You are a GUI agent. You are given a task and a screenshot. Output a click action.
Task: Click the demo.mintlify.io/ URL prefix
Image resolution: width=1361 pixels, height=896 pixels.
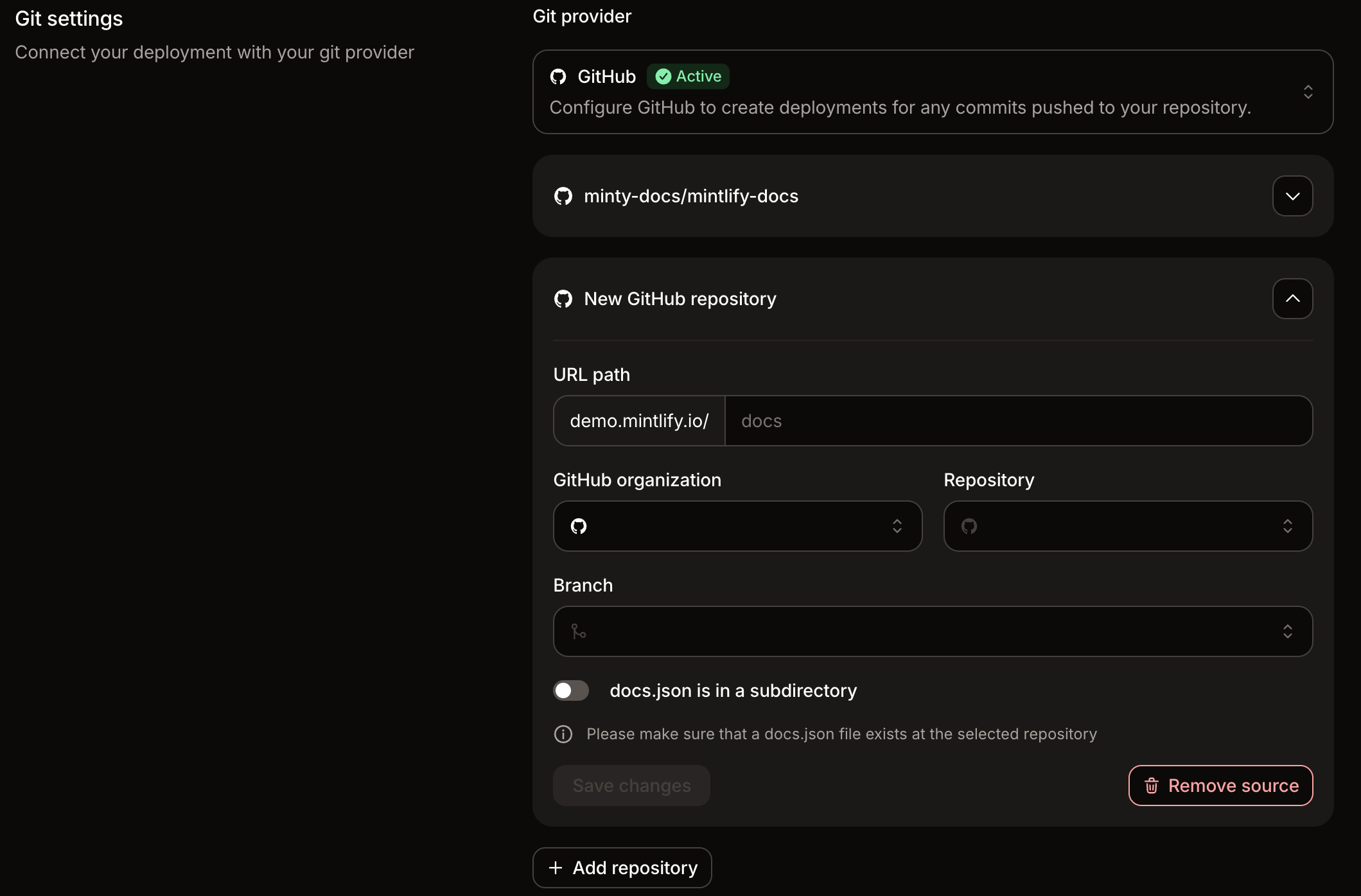[639, 421]
